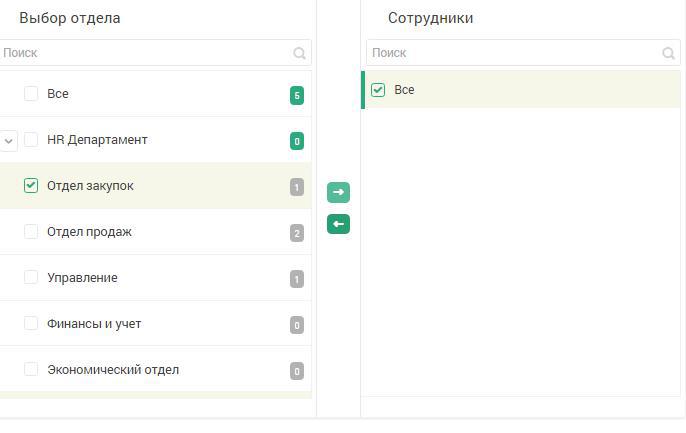Tick the Управление department checkbox
Screen dimensions: 686x433
coord(31,277)
